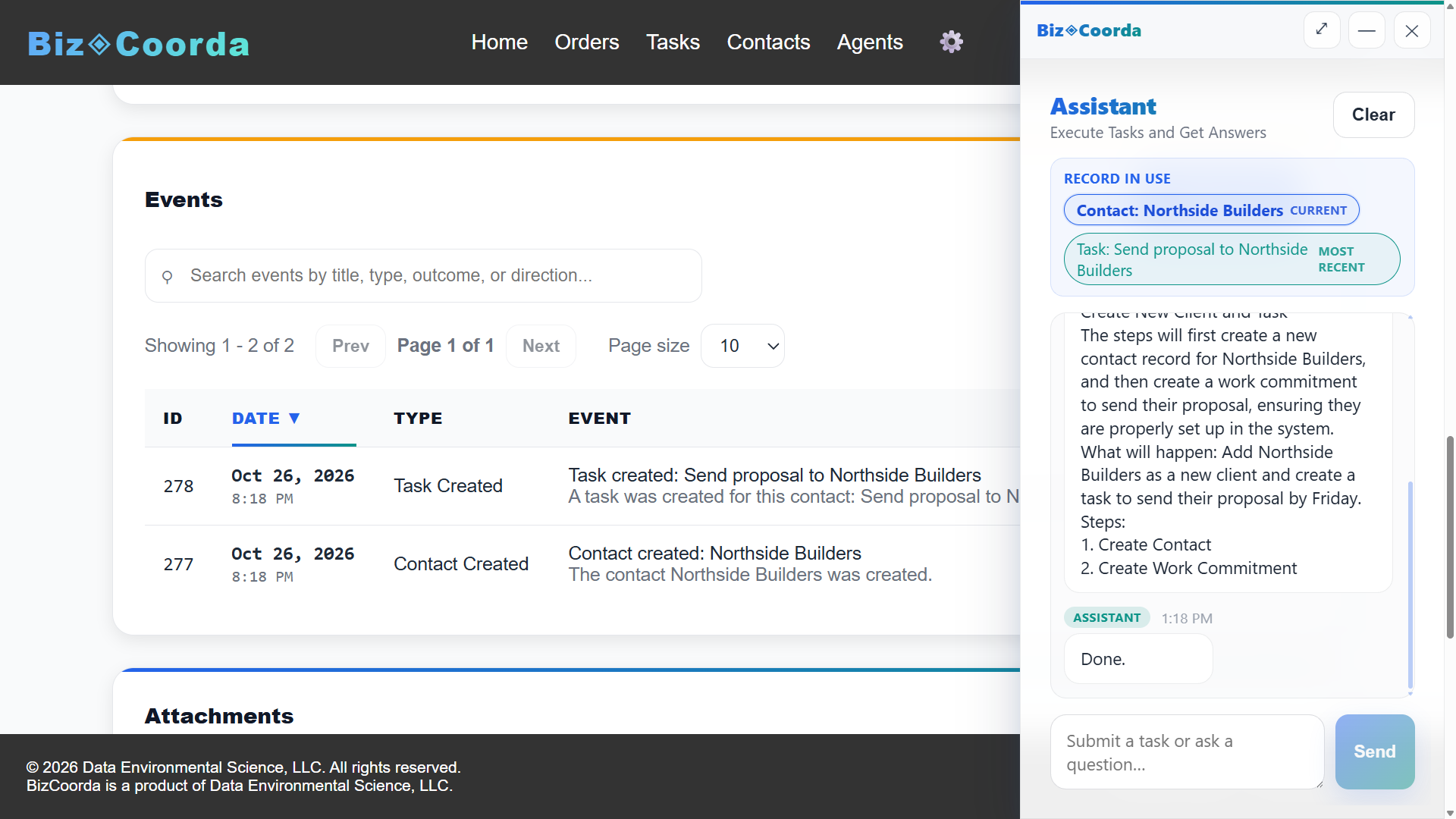Open the settings gear icon

tap(951, 42)
